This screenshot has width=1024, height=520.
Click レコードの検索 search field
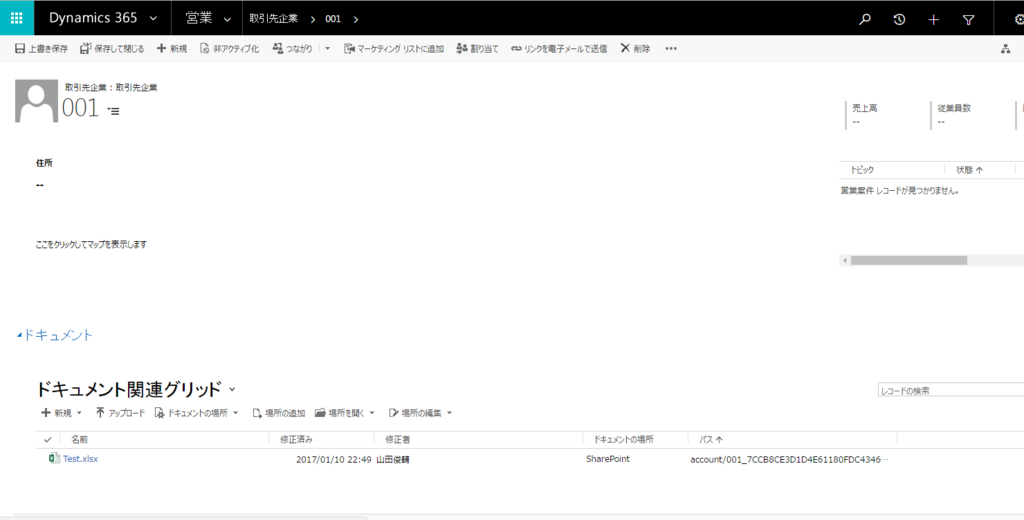951,391
